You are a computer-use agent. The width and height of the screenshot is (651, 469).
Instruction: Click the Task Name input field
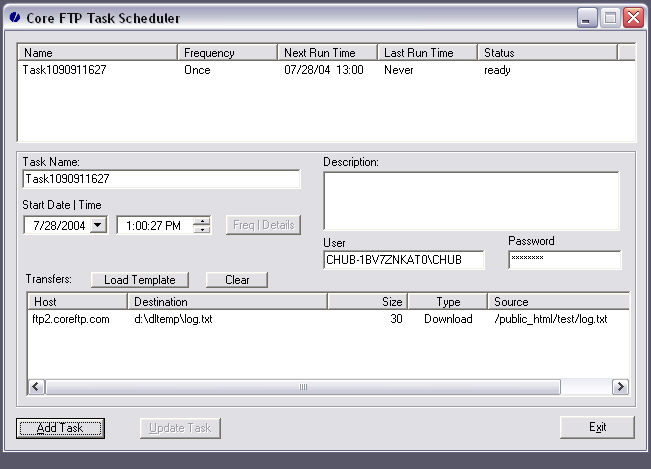pos(160,179)
